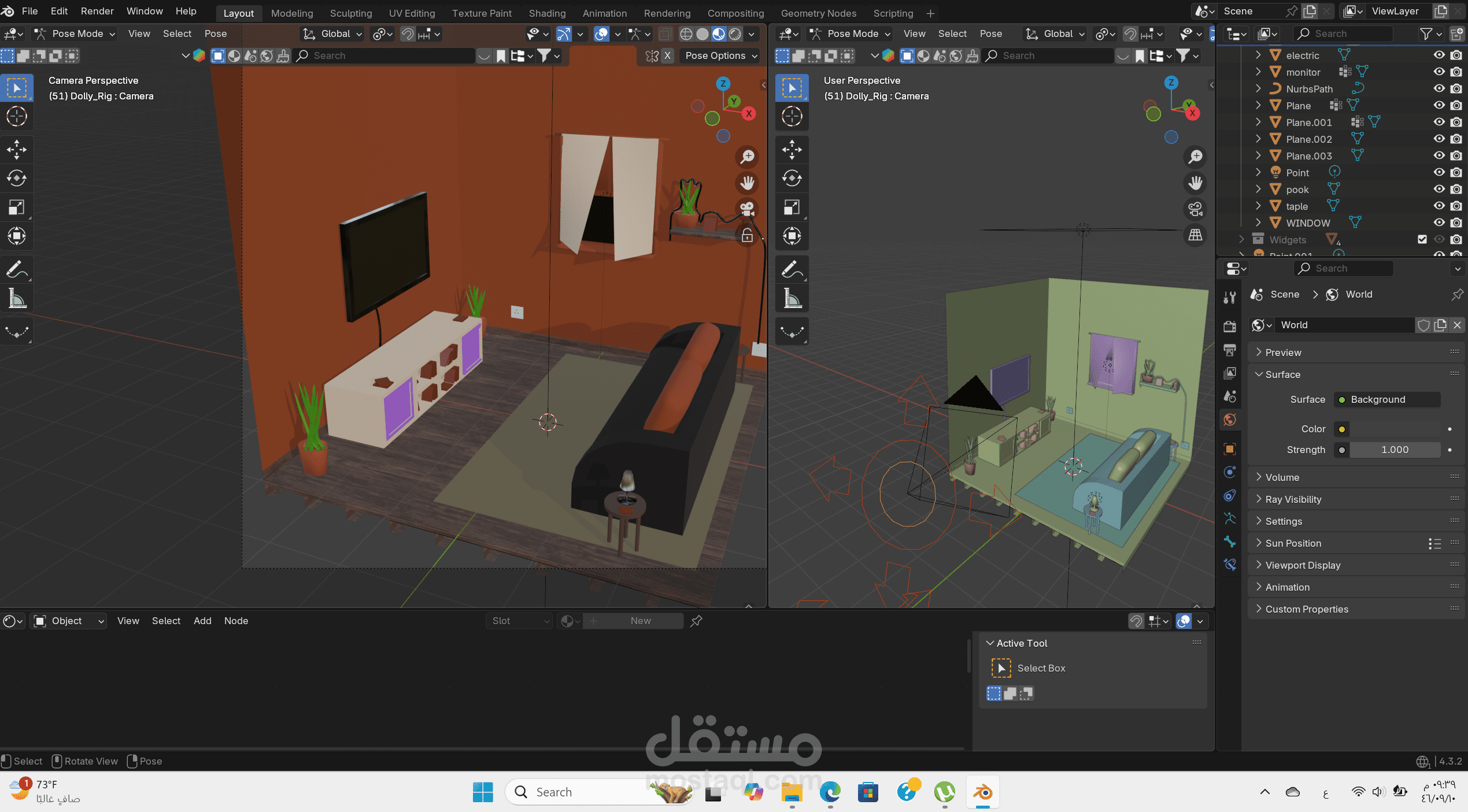The width and height of the screenshot is (1468, 812).
Task: Toggle camera view icon in left viewport
Action: click(x=747, y=209)
